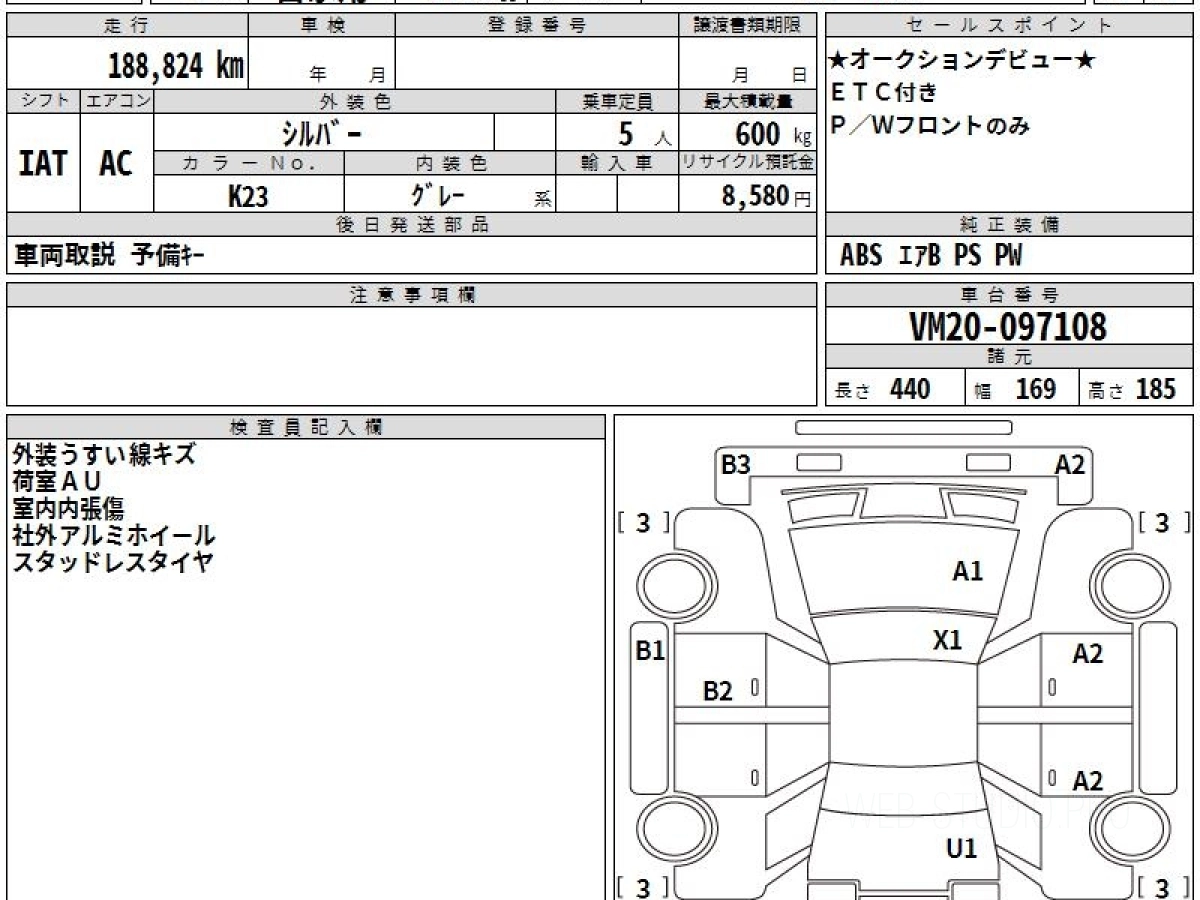This screenshot has width=1200, height=900.
Task: Select the 外装色 header
Action: 355,101
